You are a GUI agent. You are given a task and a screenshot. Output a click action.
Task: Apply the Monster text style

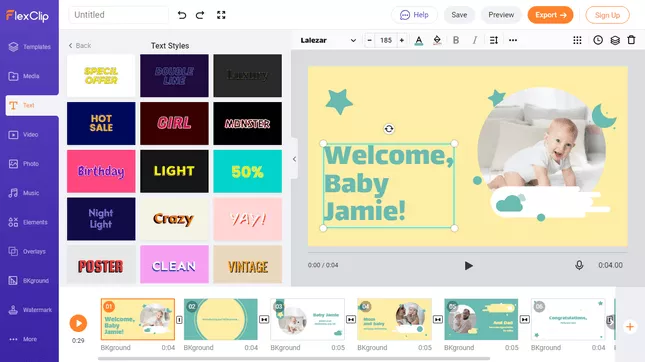tap(248, 123)
